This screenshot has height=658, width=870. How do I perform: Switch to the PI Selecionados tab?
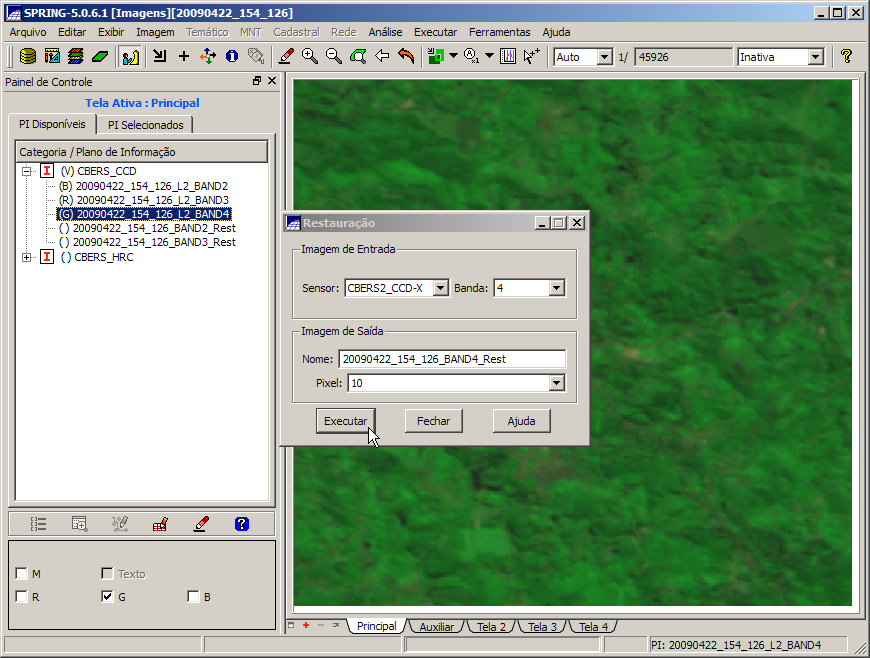pos(146,125)
